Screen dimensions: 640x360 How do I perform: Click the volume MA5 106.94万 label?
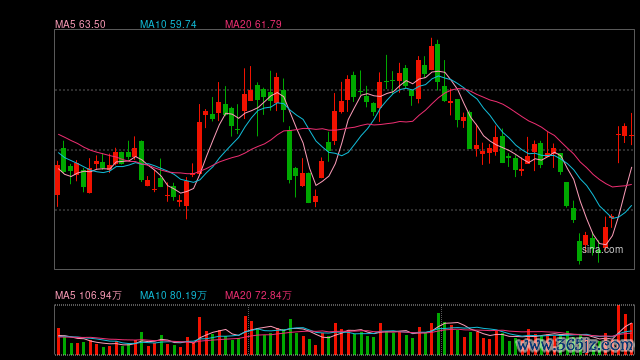point(88,295)
